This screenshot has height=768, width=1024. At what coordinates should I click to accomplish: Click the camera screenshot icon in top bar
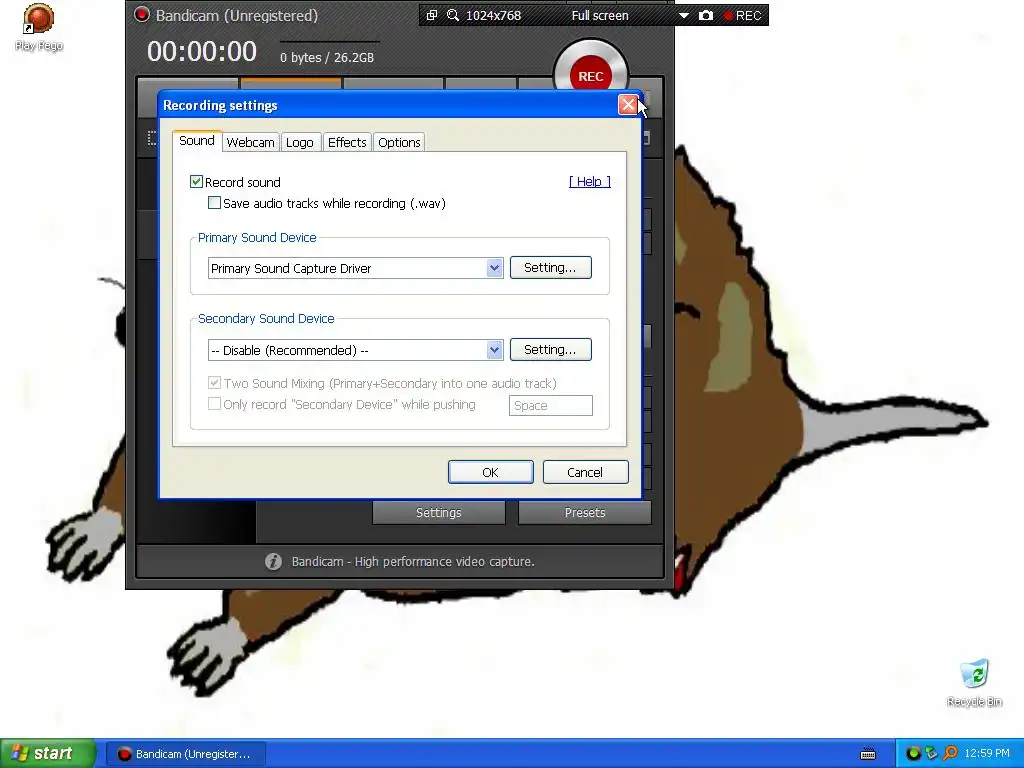pos(706,15)
